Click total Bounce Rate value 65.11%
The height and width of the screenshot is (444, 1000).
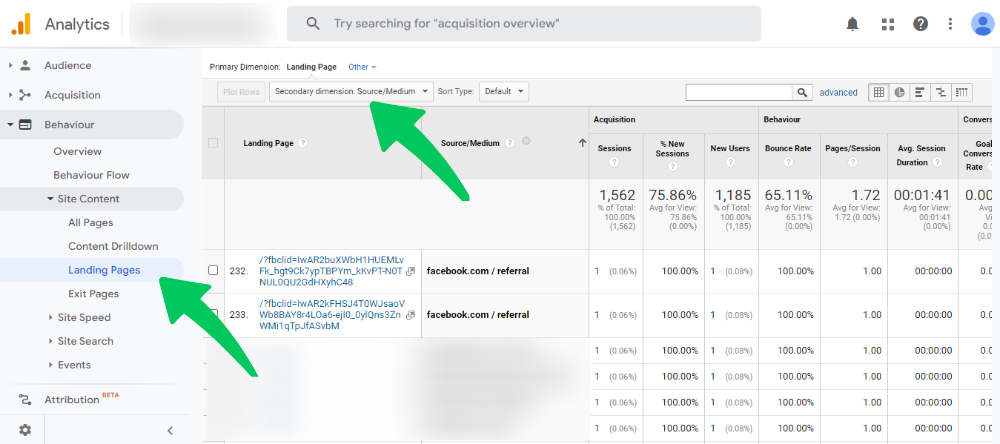[788, 195]
